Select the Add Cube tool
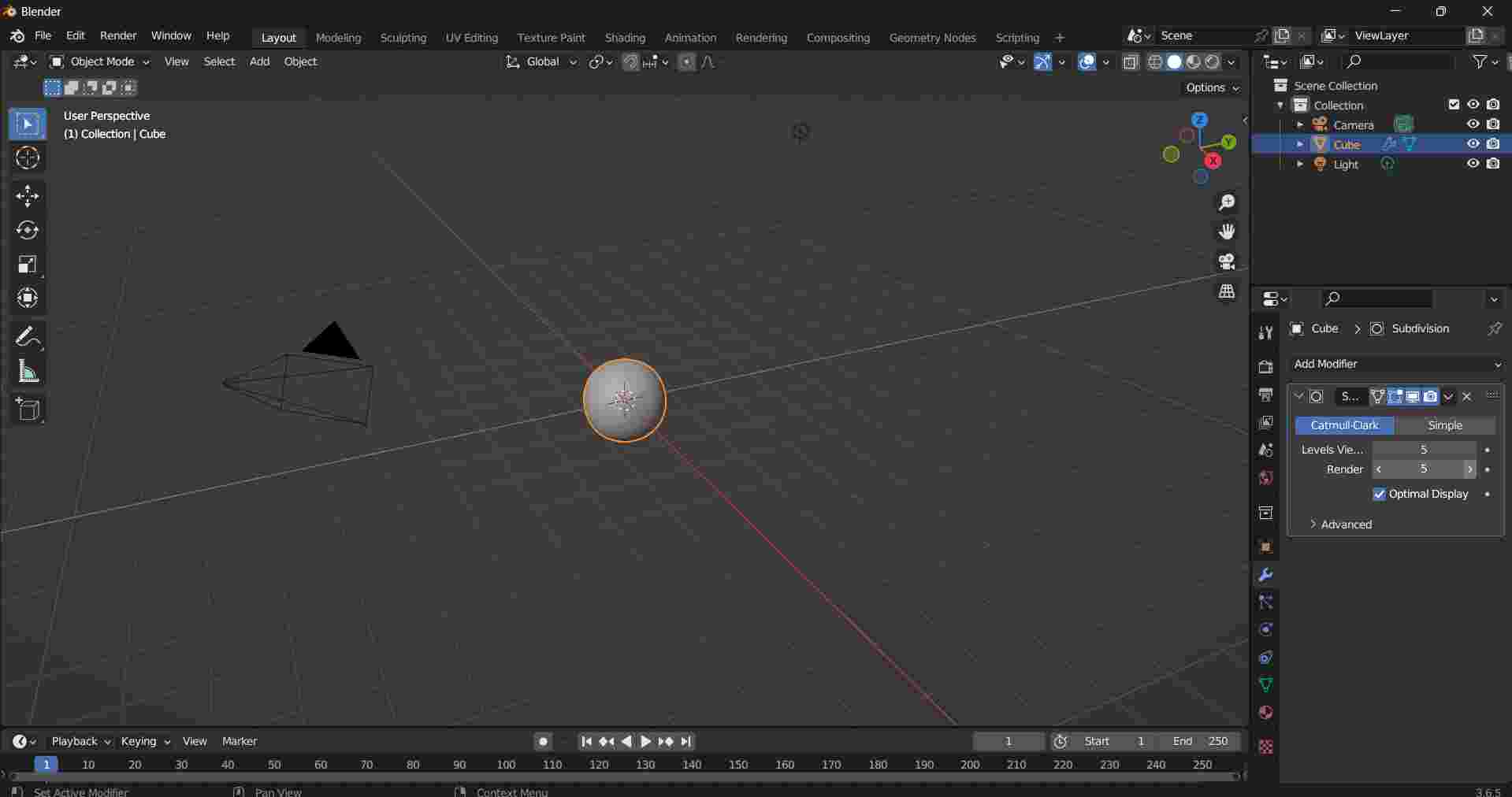The width and height of the screenshot is (1512, 797). click(28, 410)
